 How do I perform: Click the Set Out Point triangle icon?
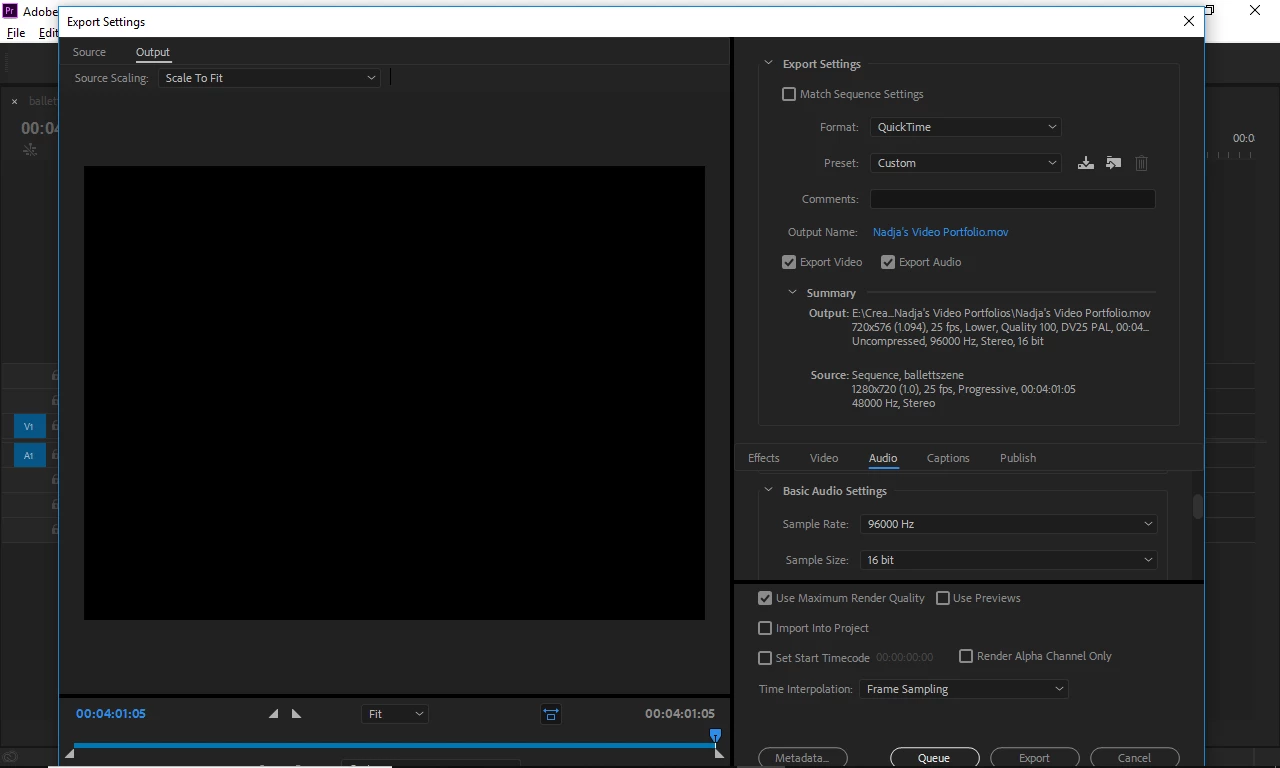pyautogui.click(x=296, y=714)
